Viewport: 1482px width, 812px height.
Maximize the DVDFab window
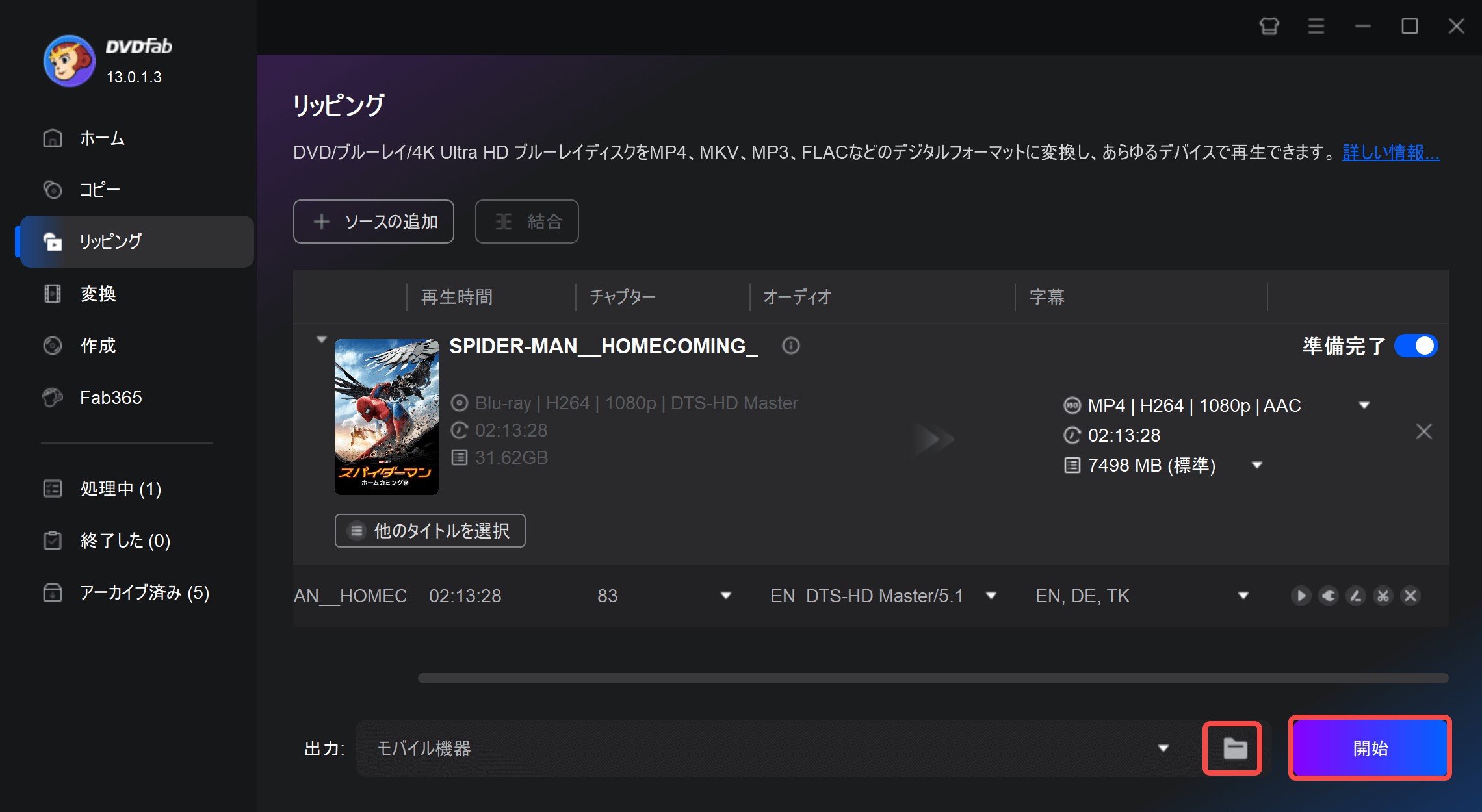(x=1410, y=26)
